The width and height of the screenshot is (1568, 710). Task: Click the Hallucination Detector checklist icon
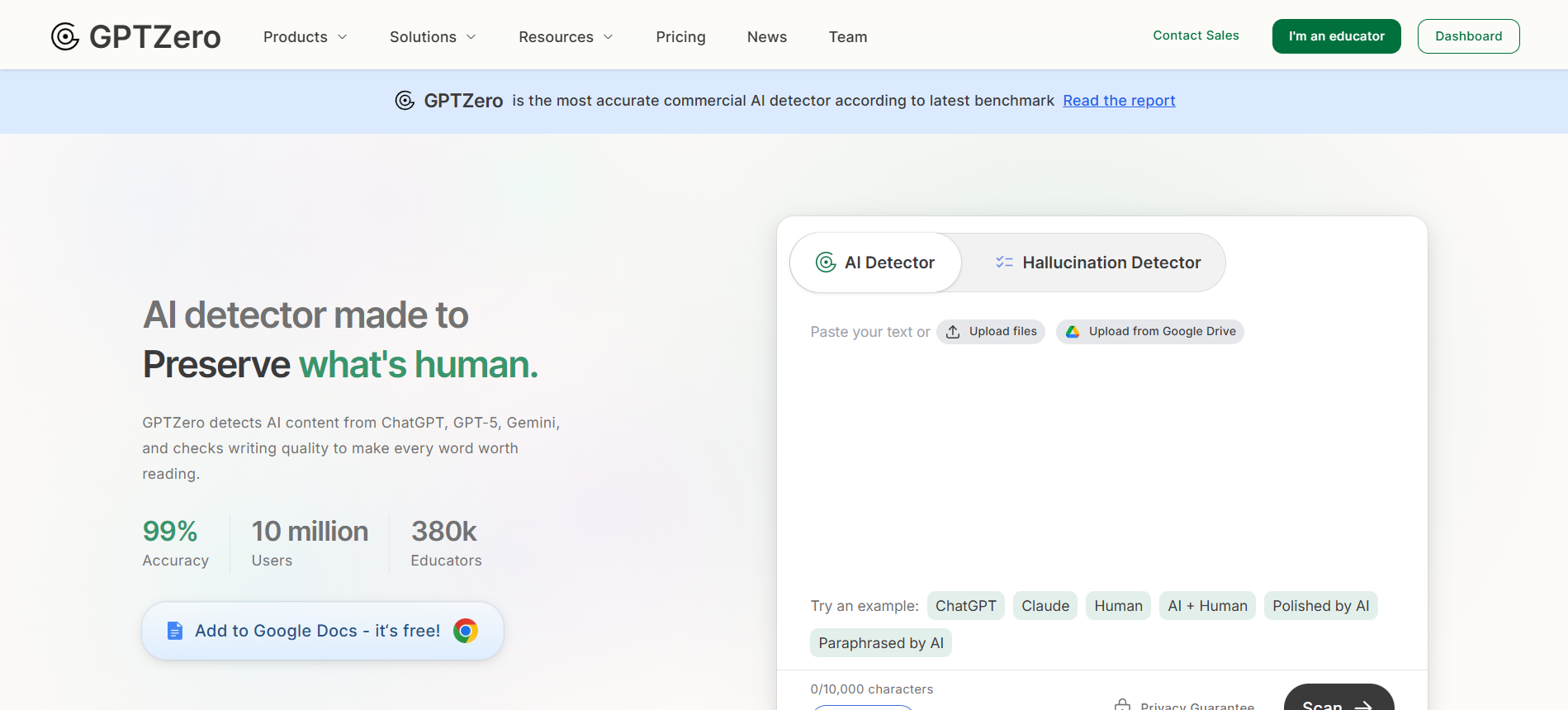[x=1004, y=263]
